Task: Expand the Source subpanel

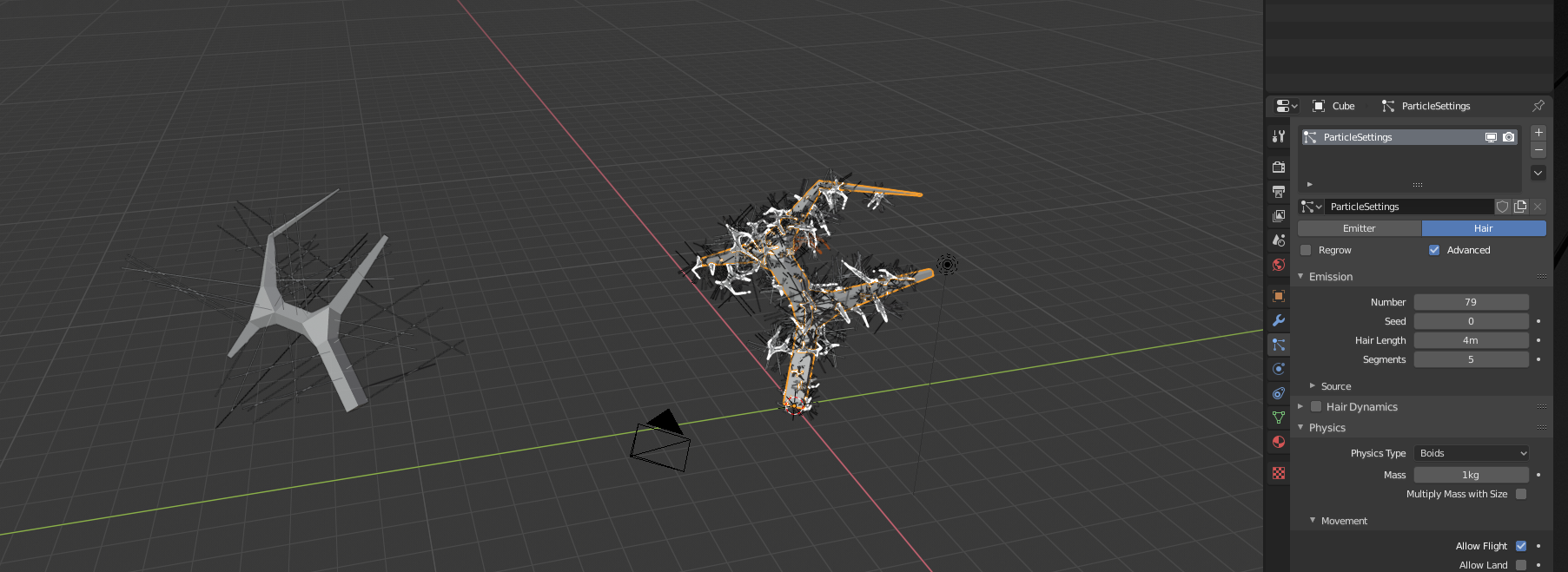Action: pos(1313,385)
